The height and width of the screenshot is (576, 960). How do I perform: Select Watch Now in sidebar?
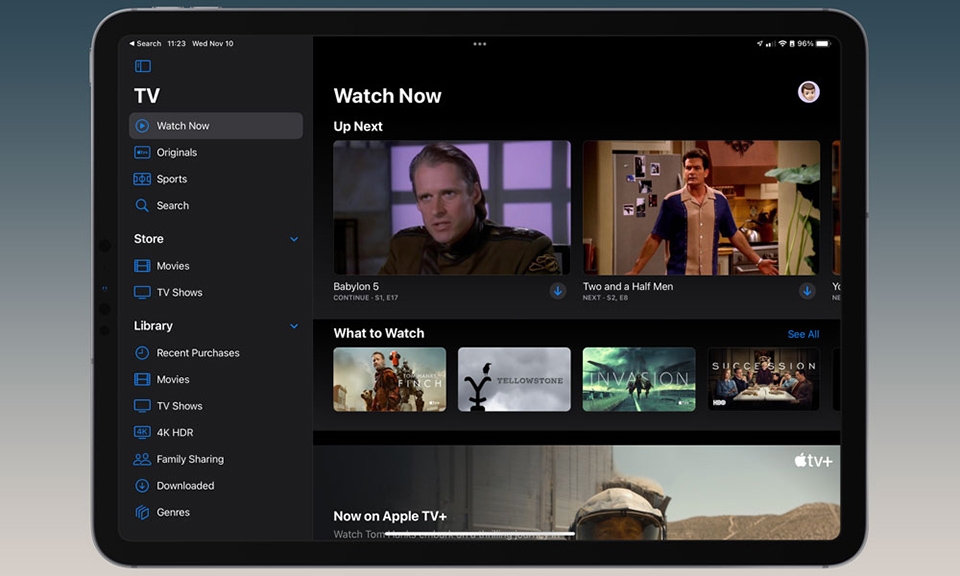[216, 125]
